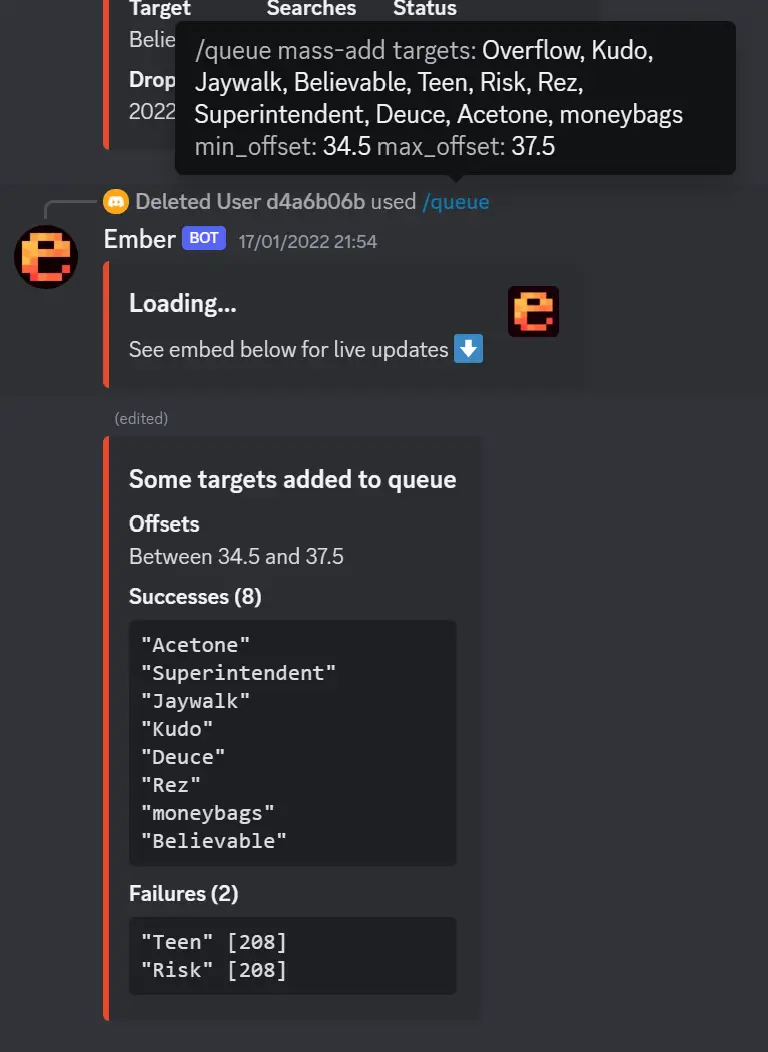Click the Discord icon beside Deleted User
768x1052 pixels.
(116, 202)
